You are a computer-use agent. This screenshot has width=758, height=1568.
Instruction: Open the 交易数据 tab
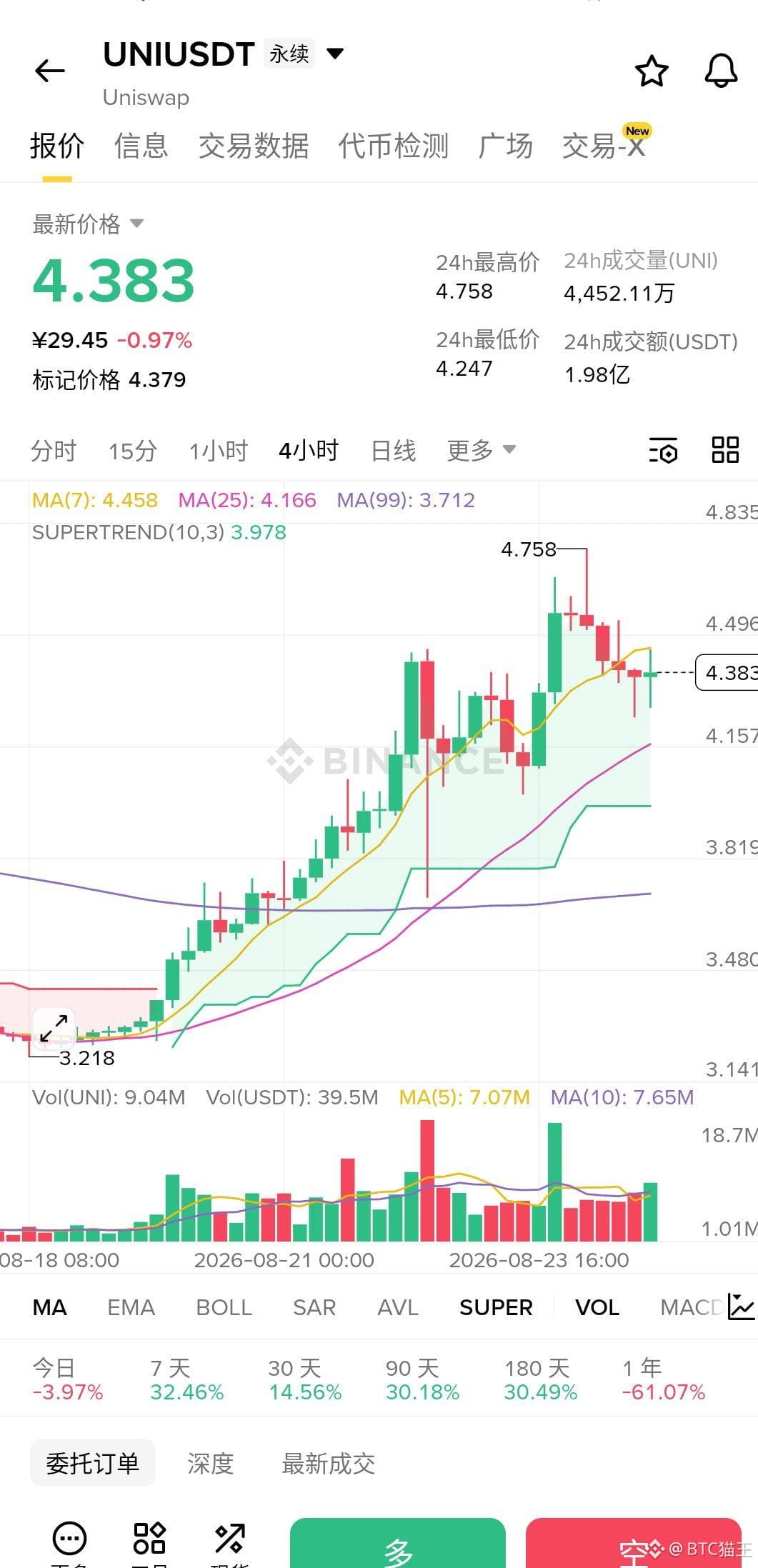click(x=253, y=146)
